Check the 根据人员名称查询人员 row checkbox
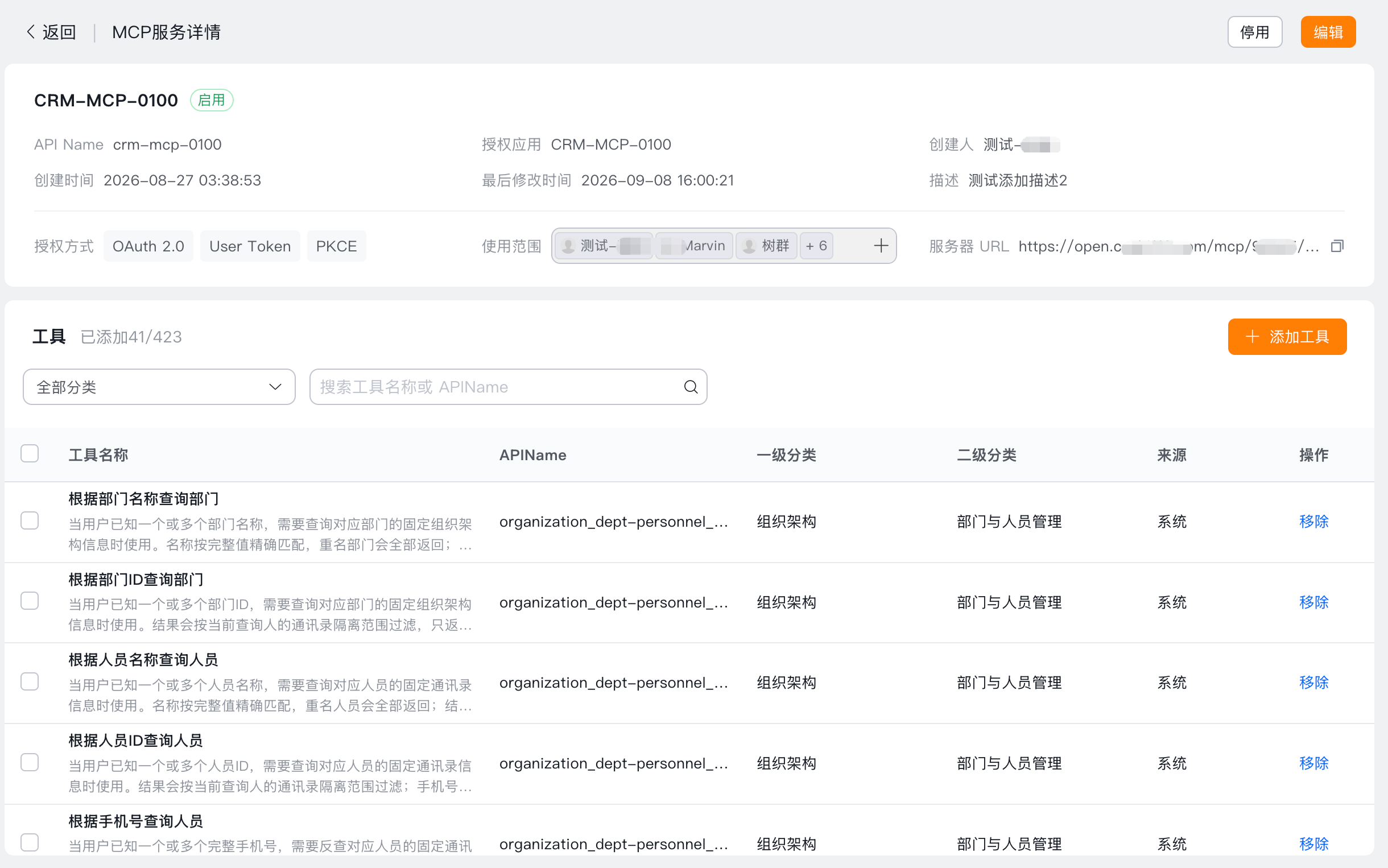This screenshot has height=868, width=1388. [30, 682]
